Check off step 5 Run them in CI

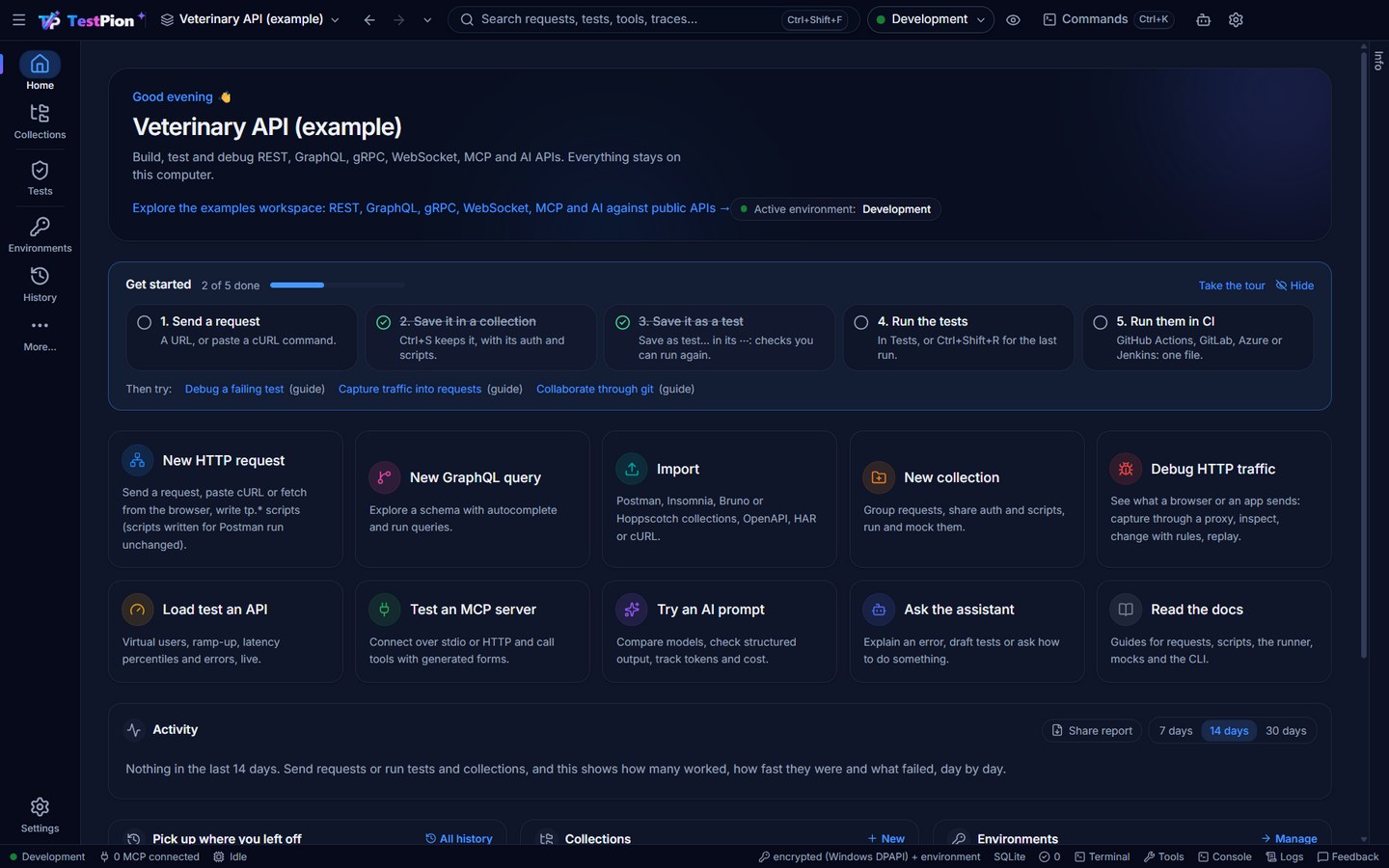pyautogui.click(x=1101, y=322)
